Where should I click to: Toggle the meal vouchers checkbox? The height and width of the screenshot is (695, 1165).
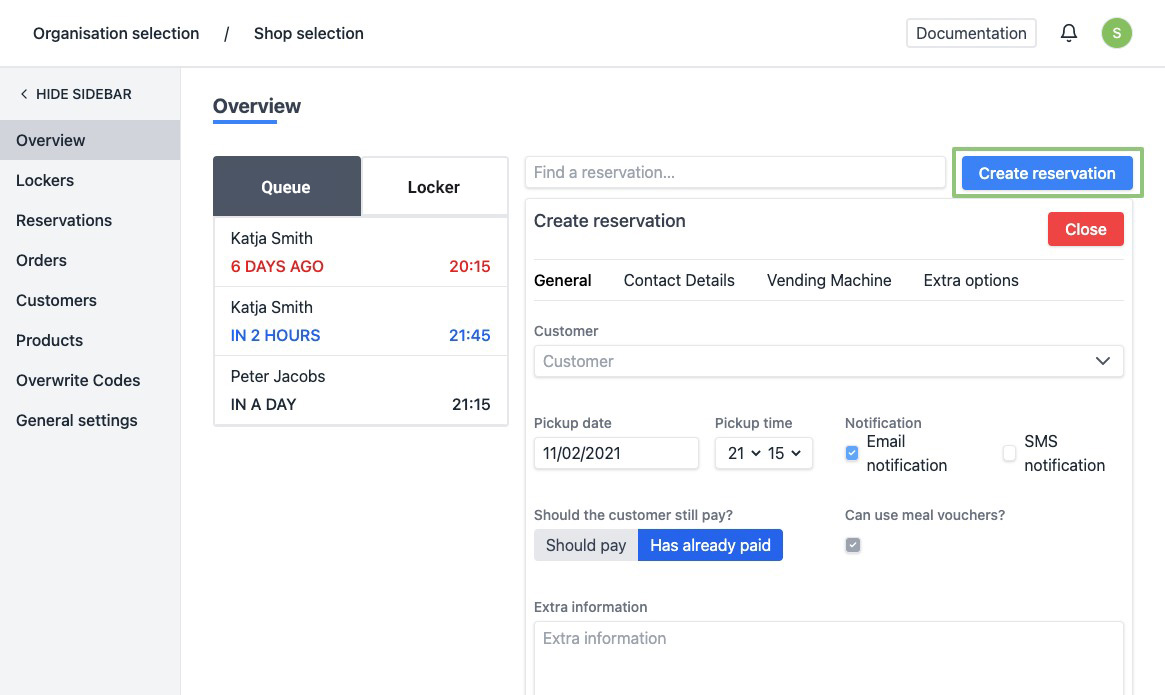pyautogui.click(x=853, y=545)
